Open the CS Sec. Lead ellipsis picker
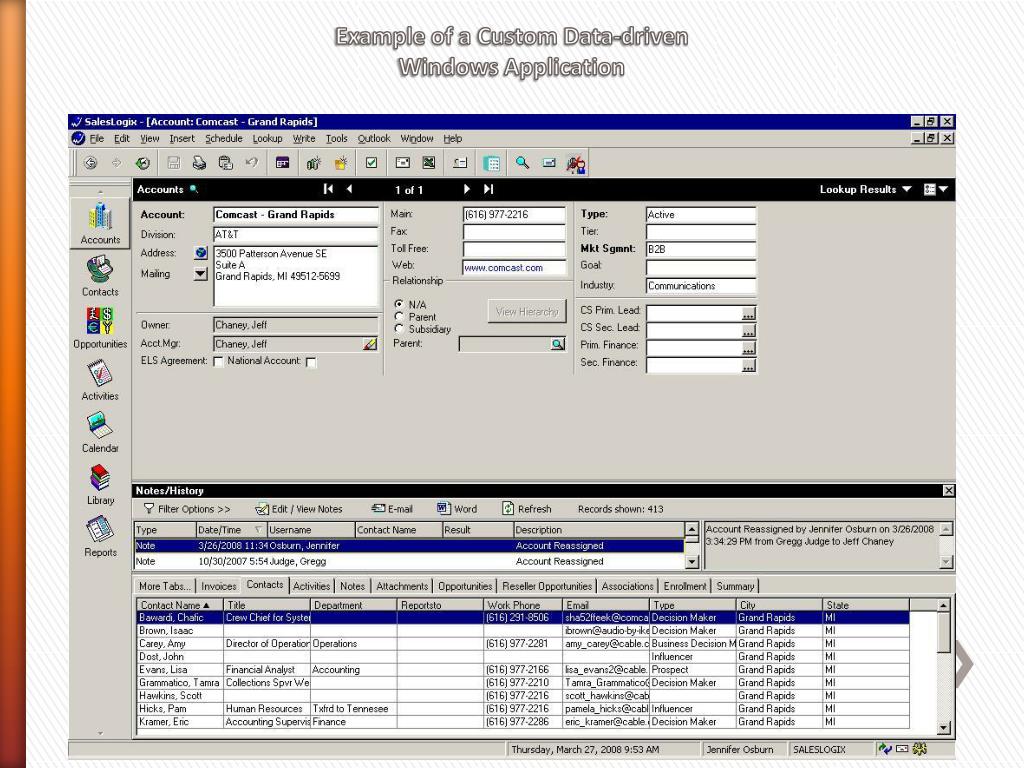The height and width of the screenshot is (768, 1024). [x=748, y=331]
